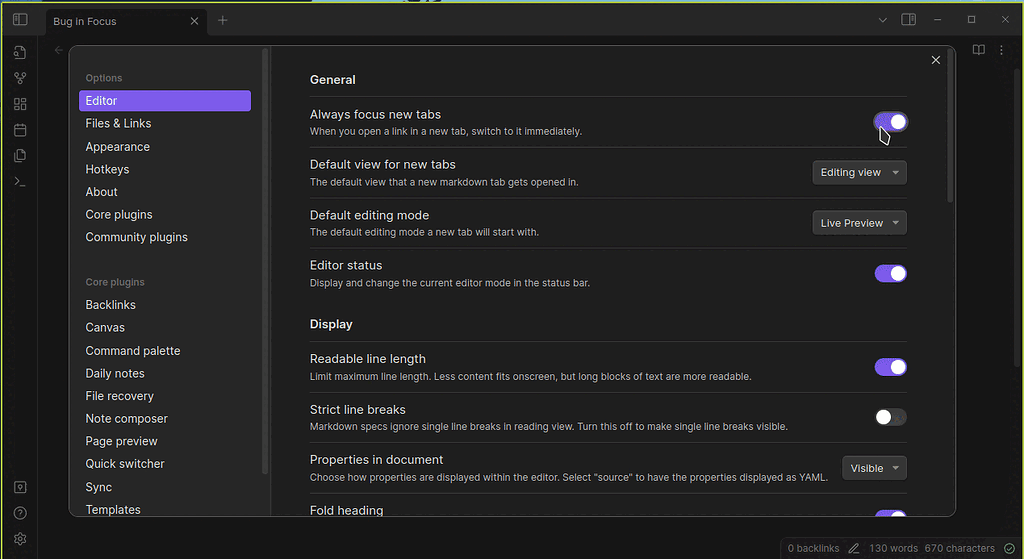Go to Community plugins settings

click(136, 237)
